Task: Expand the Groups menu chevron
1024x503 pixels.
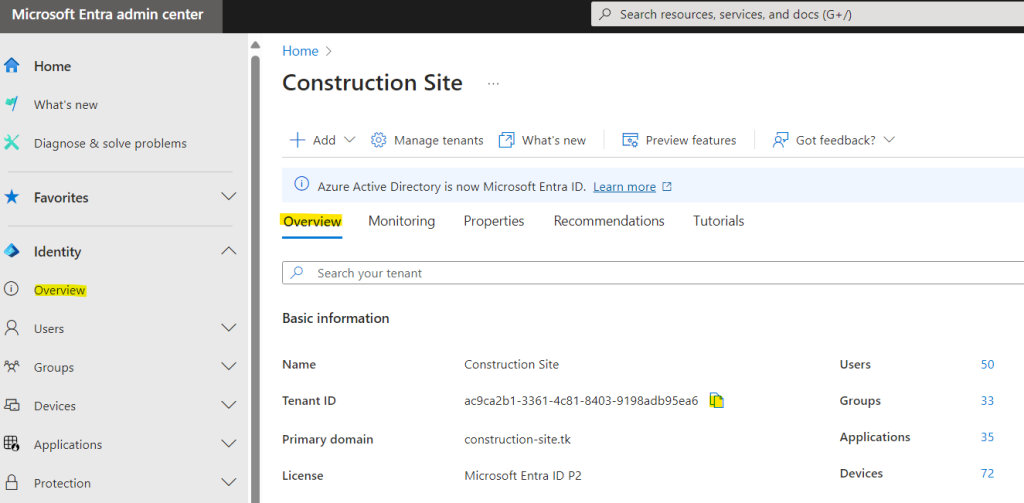Action: pyautogui.click(x=229, y=366)
